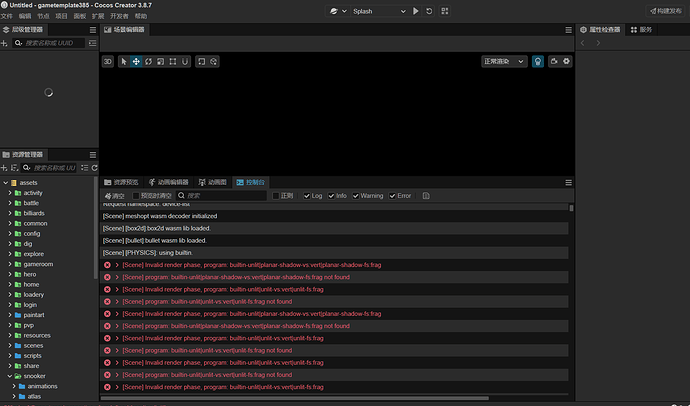Open the console log file icon
Image resolution: width=690 pixels, height=406 pixels.
426,196
